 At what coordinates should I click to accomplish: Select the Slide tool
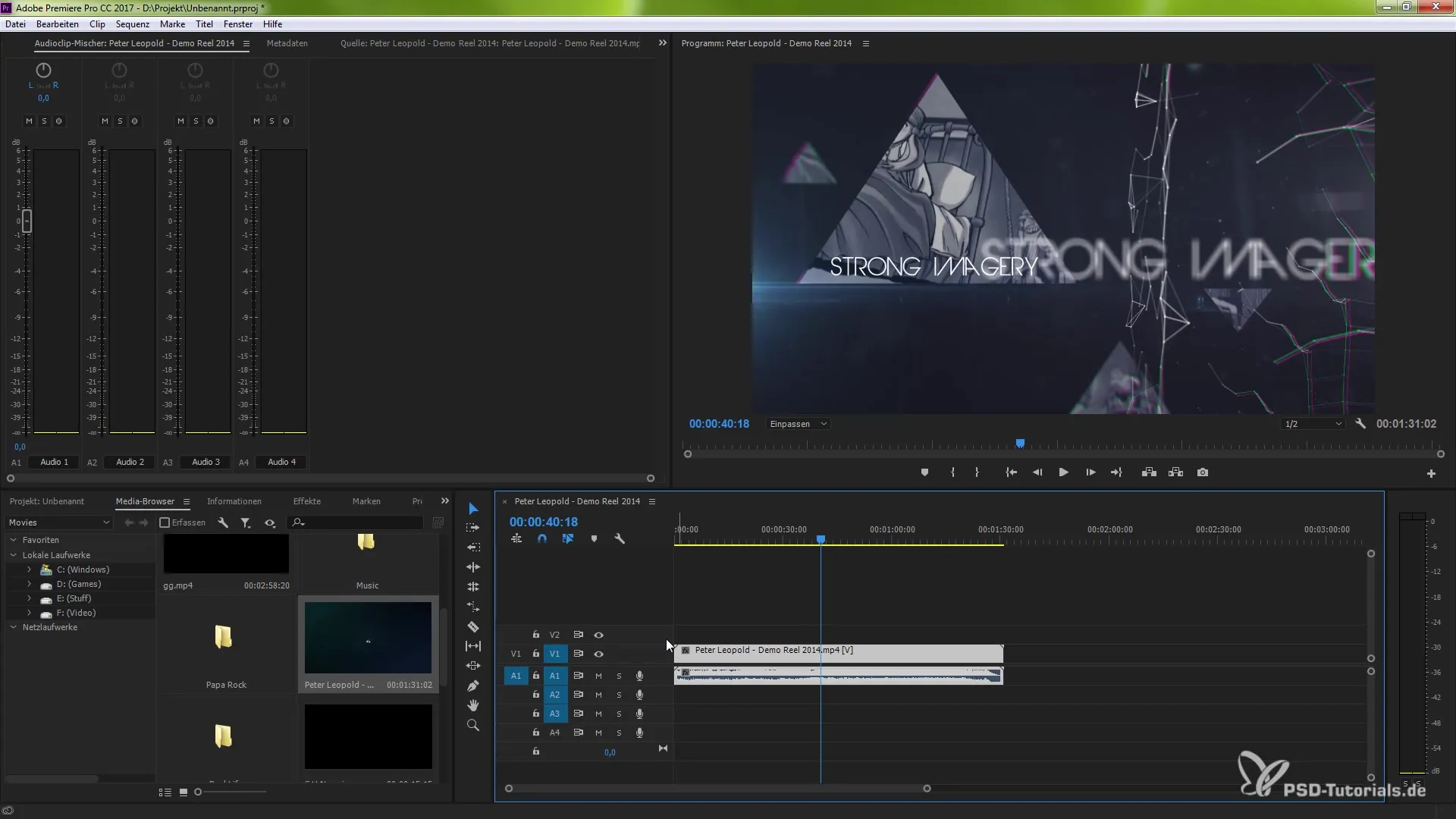(473, 666)
